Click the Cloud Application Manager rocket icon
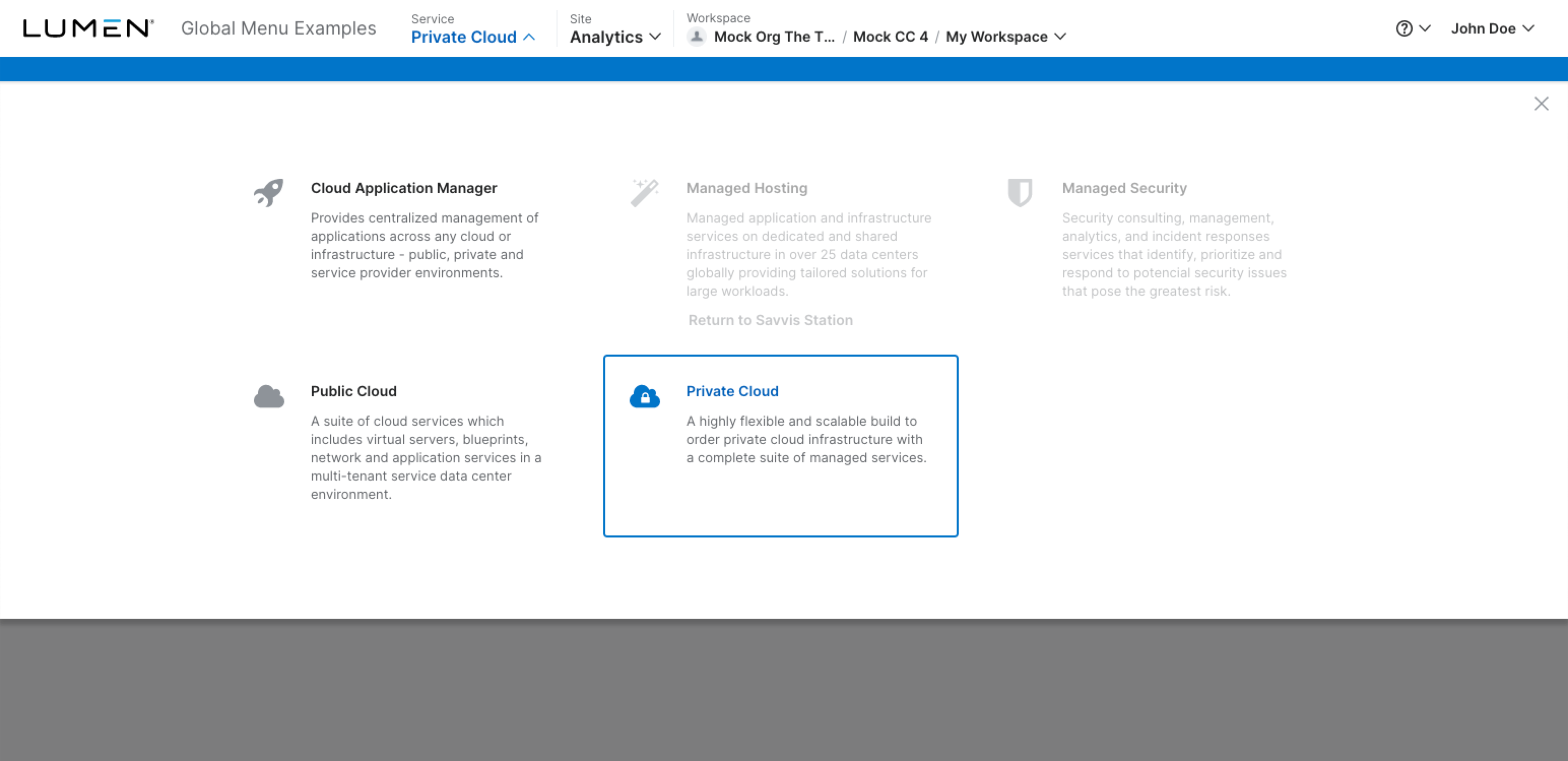The image size is (1568, 761). click(x=267, y=192)
